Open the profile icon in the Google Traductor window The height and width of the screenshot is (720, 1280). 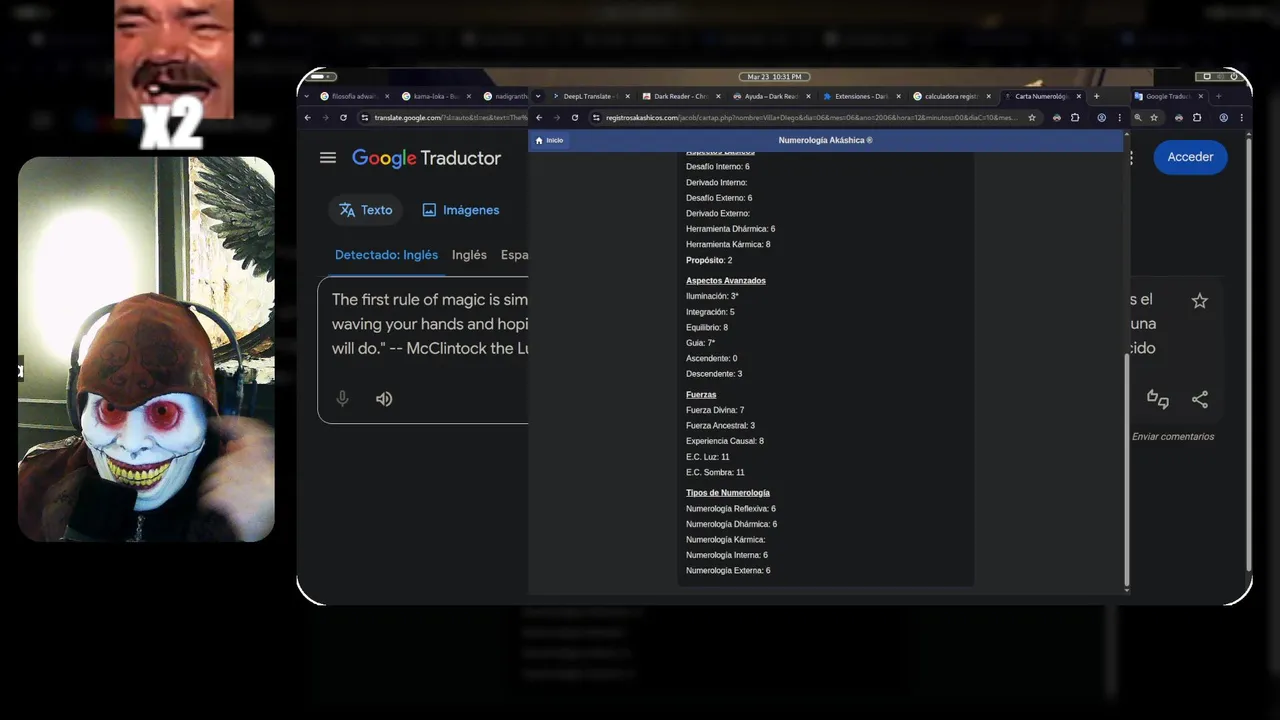tap(1223, 117)
